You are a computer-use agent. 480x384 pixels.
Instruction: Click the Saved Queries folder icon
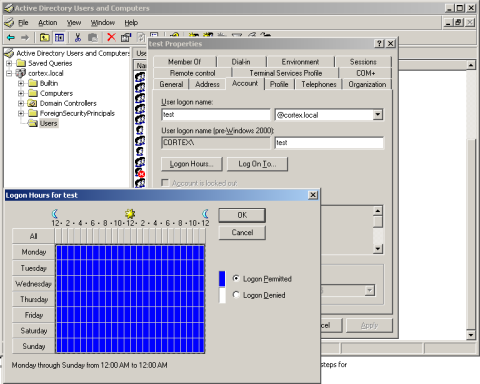[21, 63]
